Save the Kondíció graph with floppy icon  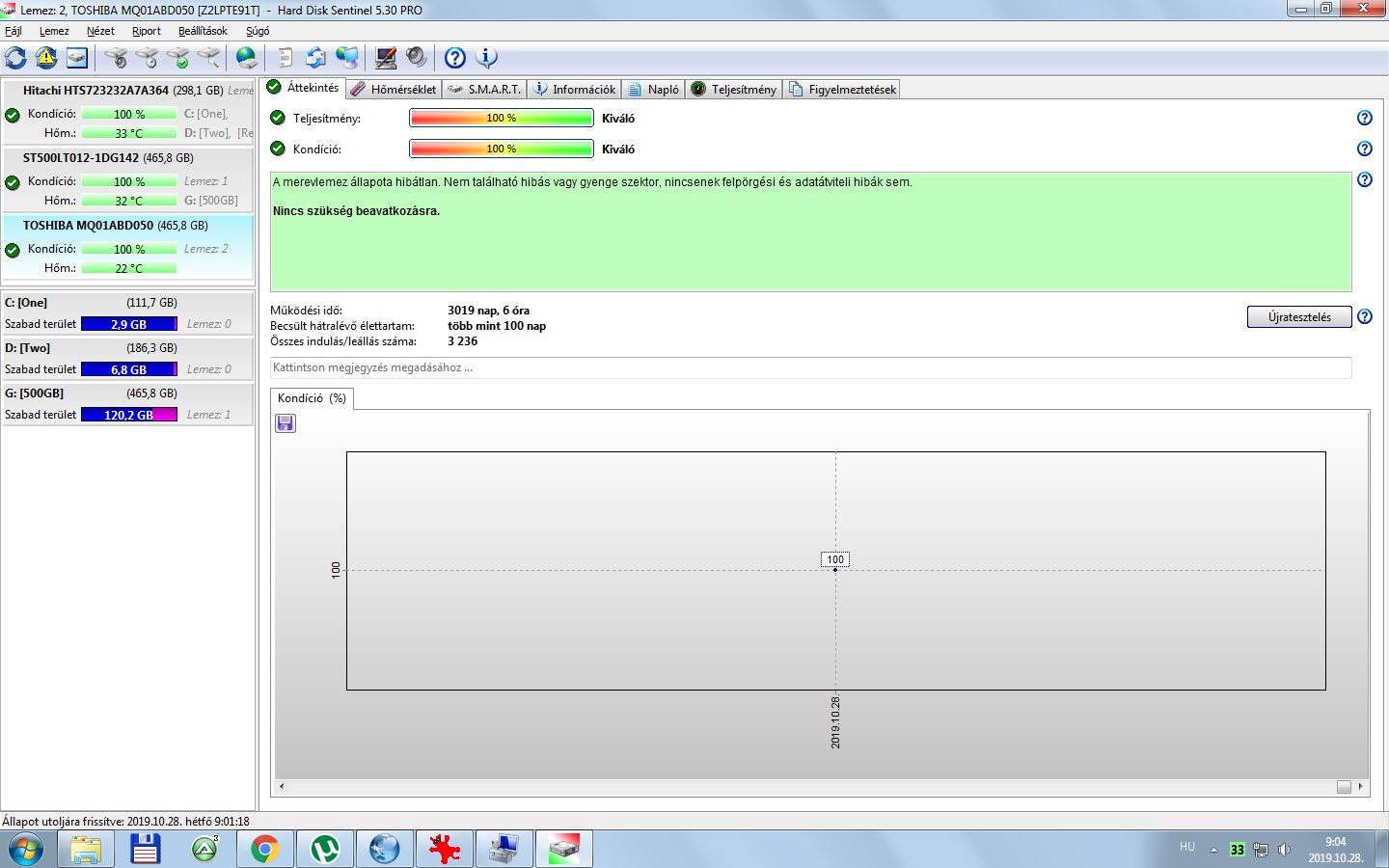(286, 423)
